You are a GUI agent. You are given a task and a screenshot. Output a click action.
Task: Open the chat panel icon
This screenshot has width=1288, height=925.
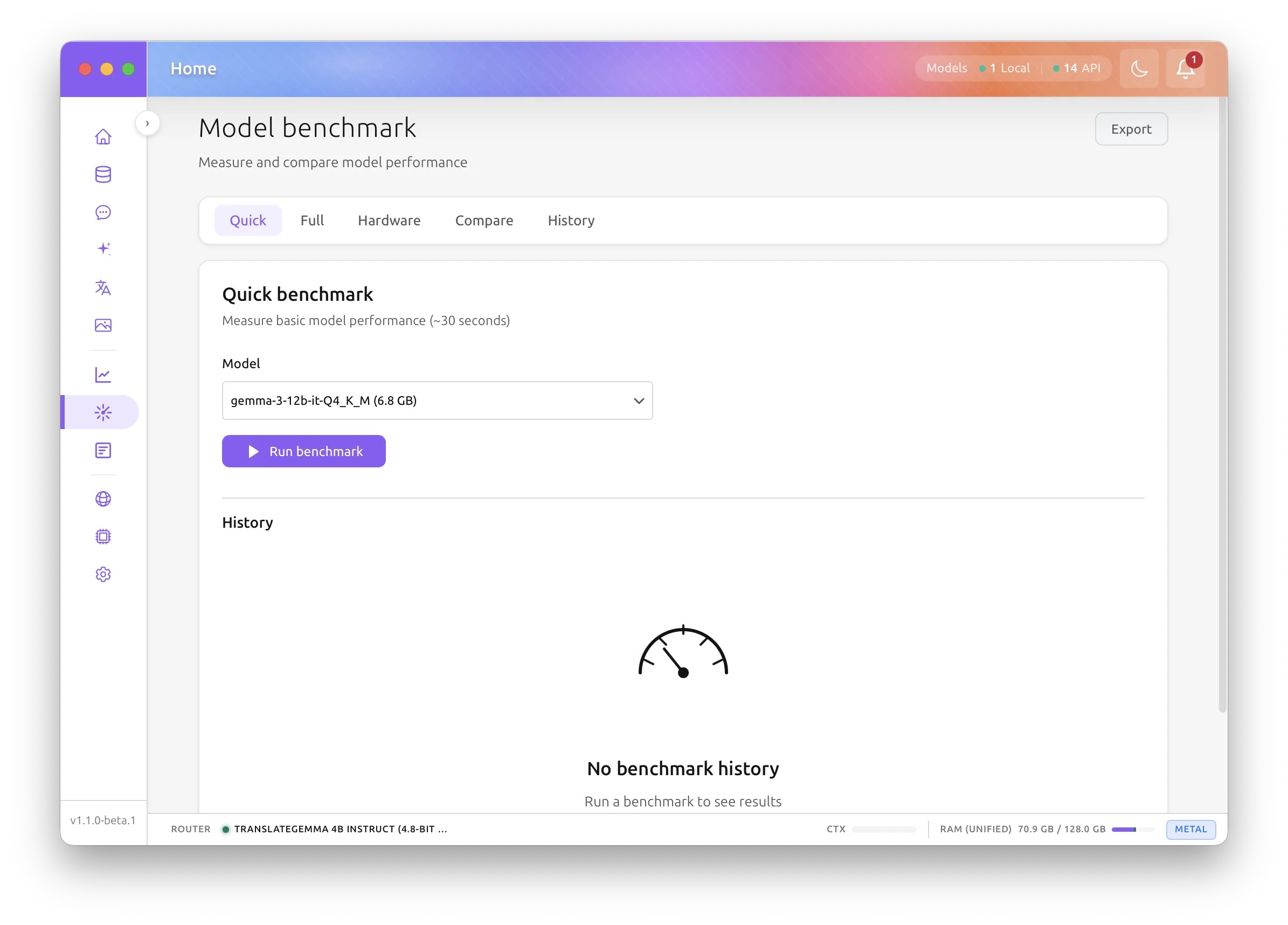click(x=103, y=212)
